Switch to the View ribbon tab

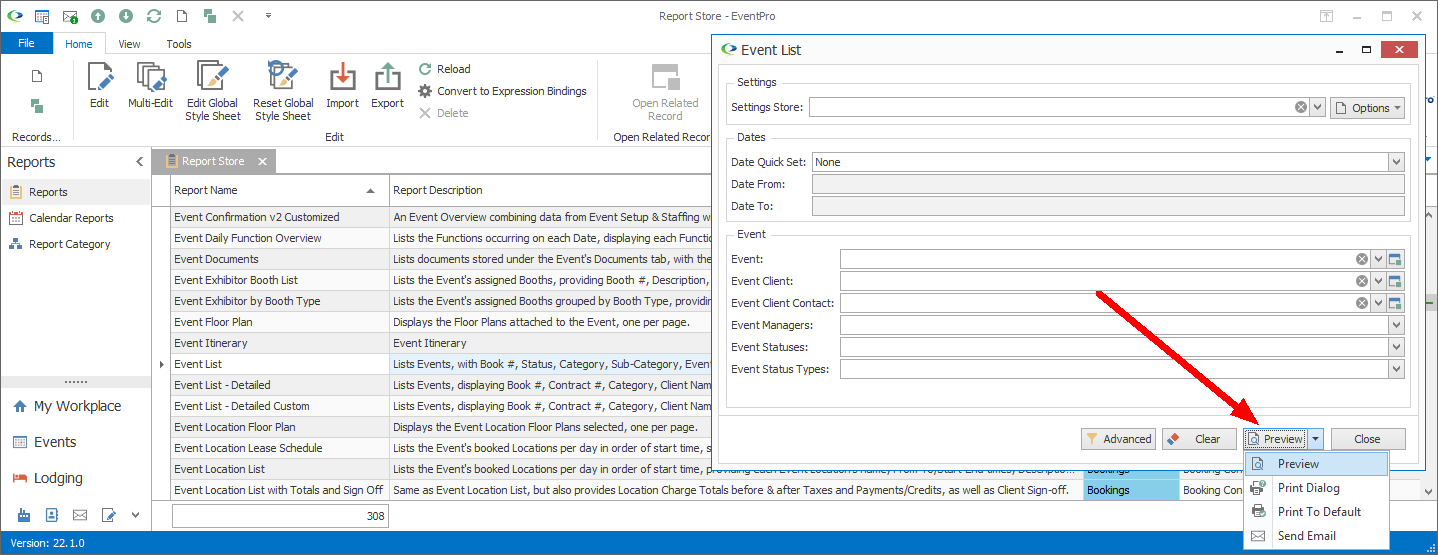click(x=129, y=44)
